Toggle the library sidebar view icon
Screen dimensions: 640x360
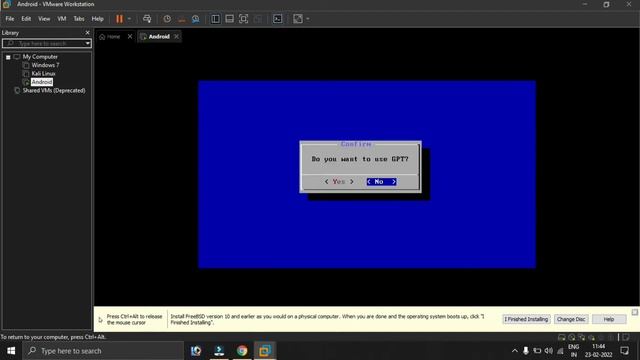216,19
